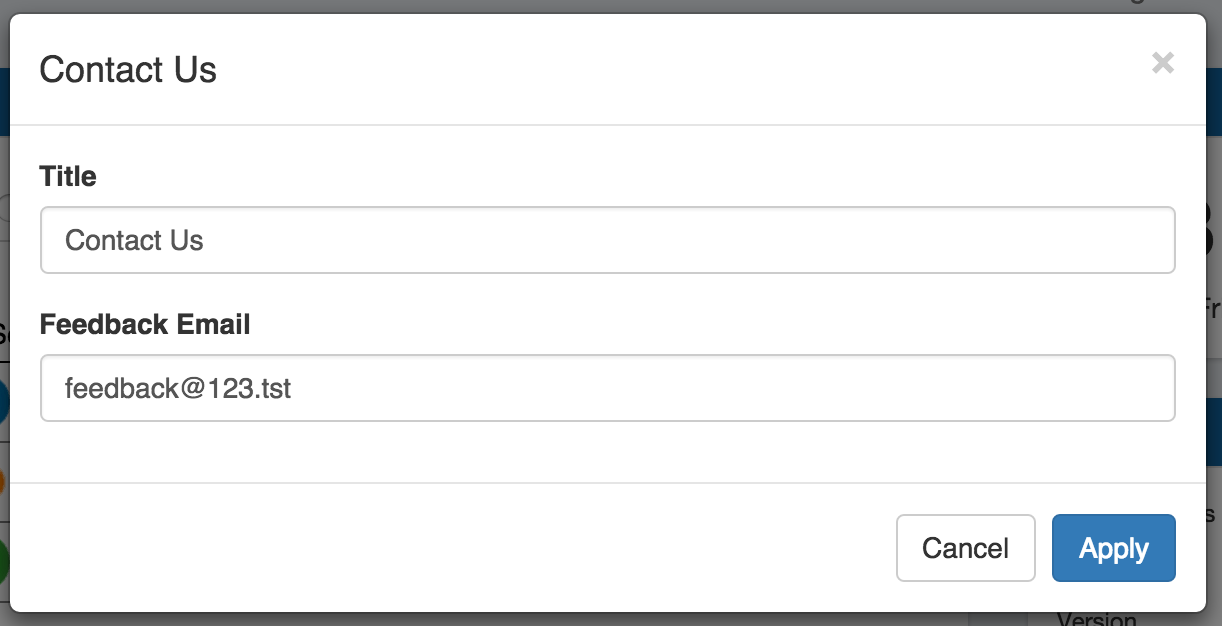The width and height of the screenshot is (1222, 626).
Task: Focus the Title text input
Action: [607, 240]
